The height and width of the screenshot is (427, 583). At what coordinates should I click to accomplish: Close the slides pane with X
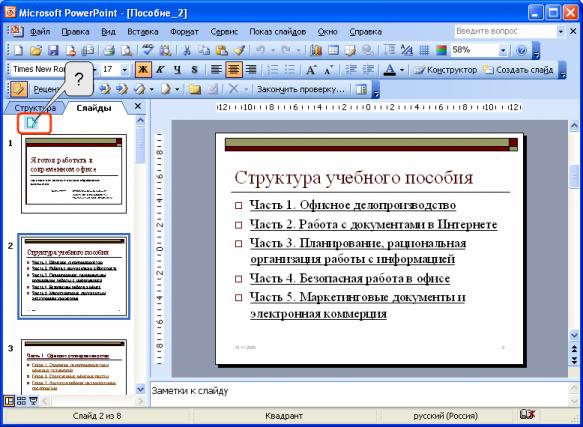pos(138,106)
